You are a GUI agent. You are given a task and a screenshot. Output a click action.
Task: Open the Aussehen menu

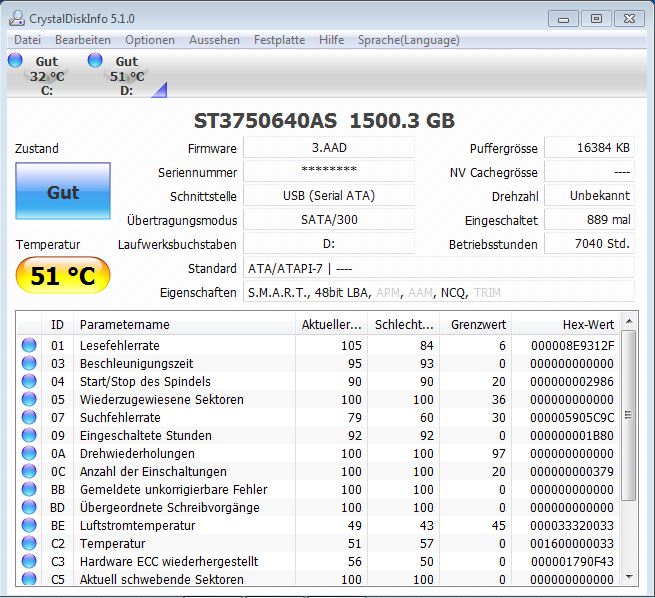tap(214, 40)
